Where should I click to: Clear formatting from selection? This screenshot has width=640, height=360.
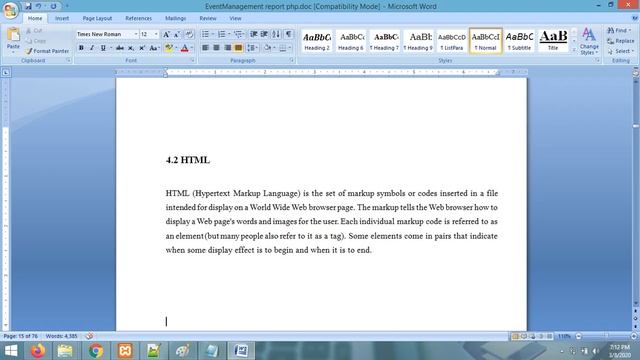189,34
